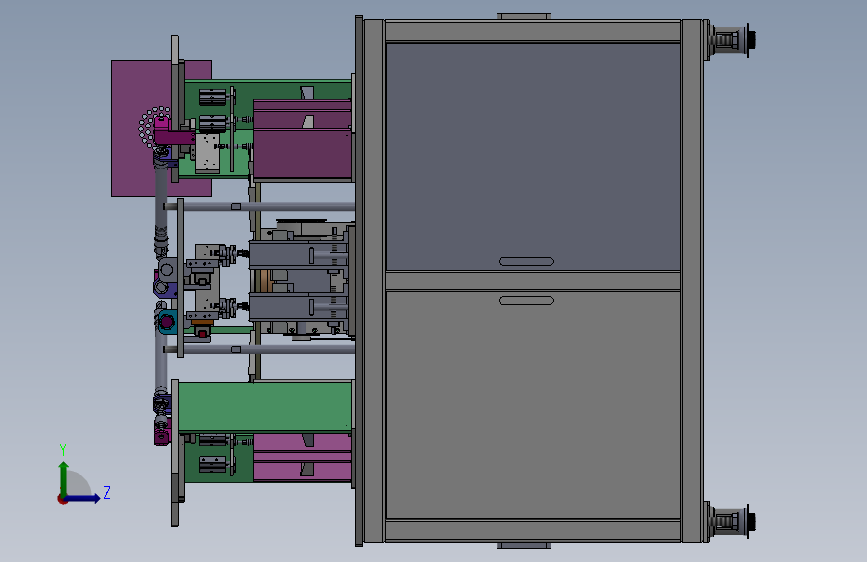Screen dimensions: 867x562
Task: Click the 'Y' axis label text
Action: coord(63,449)
